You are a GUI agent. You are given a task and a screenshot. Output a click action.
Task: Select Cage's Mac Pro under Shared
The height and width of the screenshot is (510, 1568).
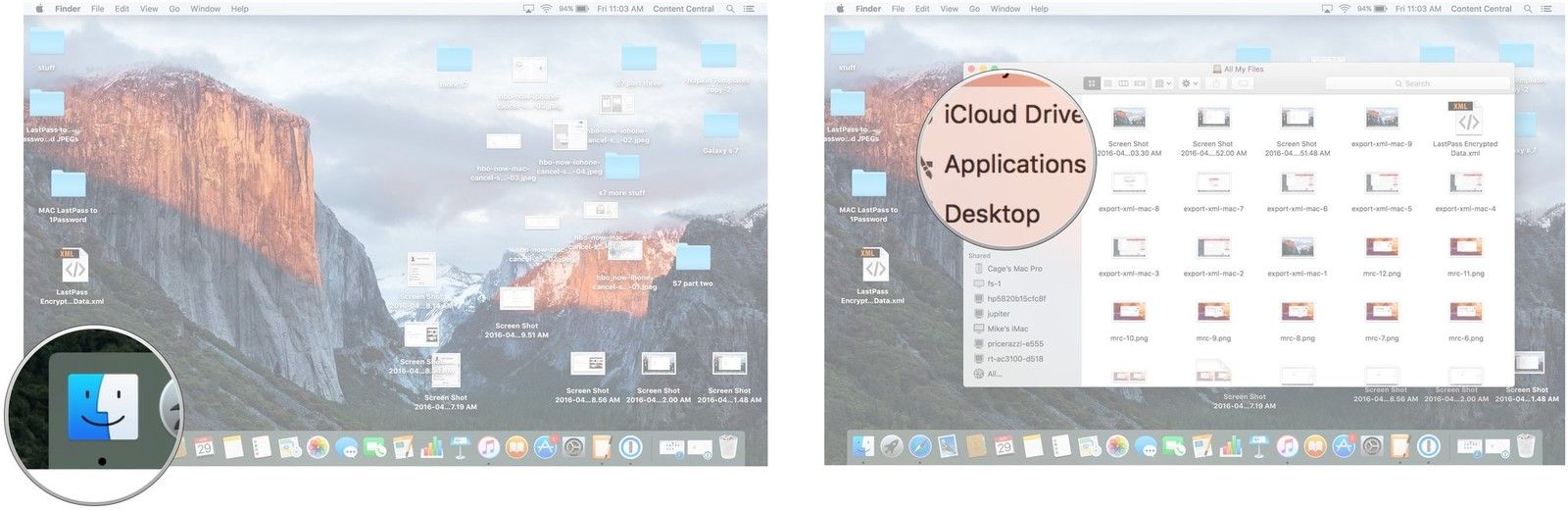(1013, 269)
